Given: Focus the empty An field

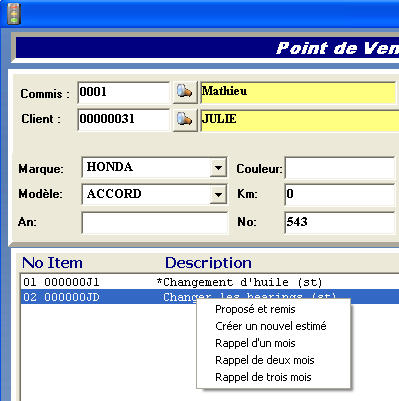Looking at the screenshot, I should coord(155,222).
